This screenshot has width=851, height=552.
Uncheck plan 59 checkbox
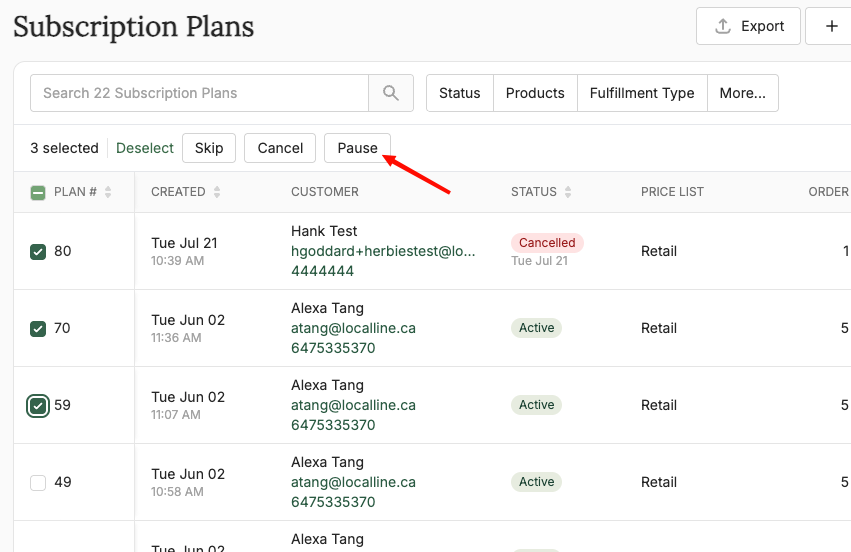(x=38, y=405)
